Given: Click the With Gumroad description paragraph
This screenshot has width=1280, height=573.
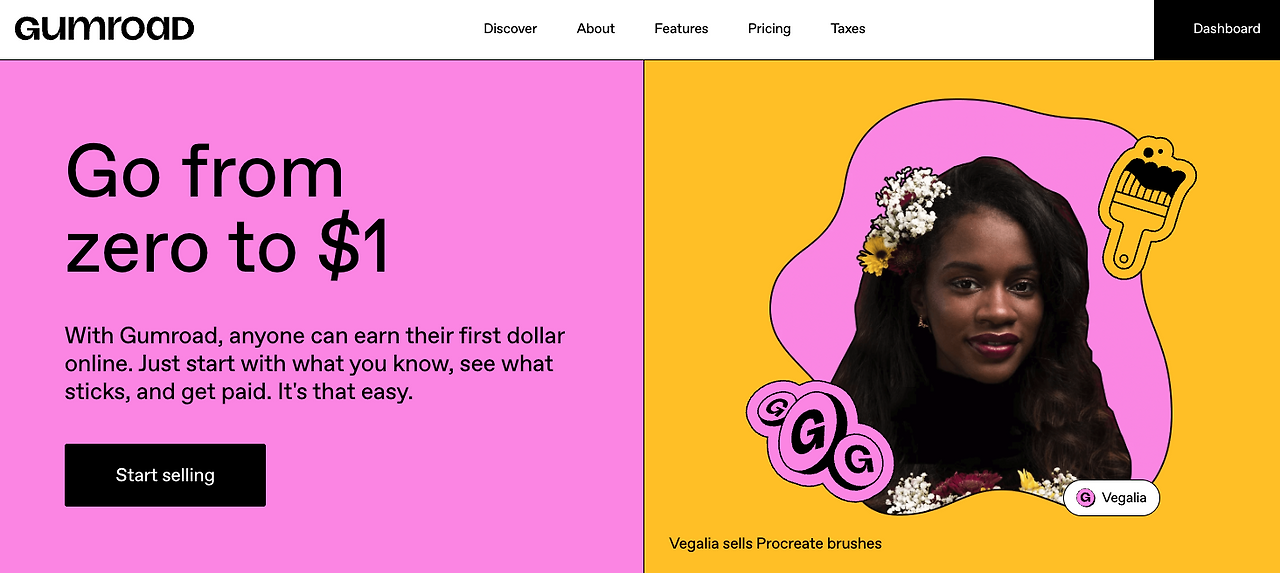Looking at the screenshot, I should (x=315, y=363).
